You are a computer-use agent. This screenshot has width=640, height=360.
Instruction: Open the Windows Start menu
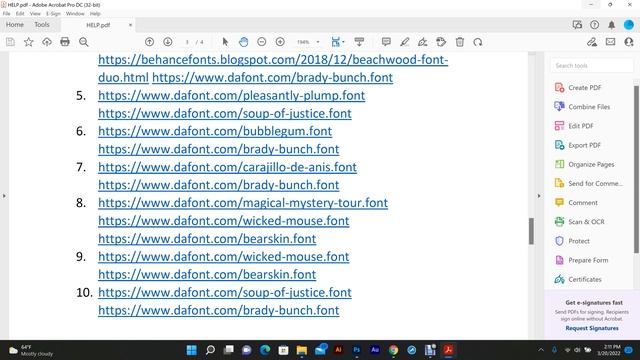(x=191, y=350)
